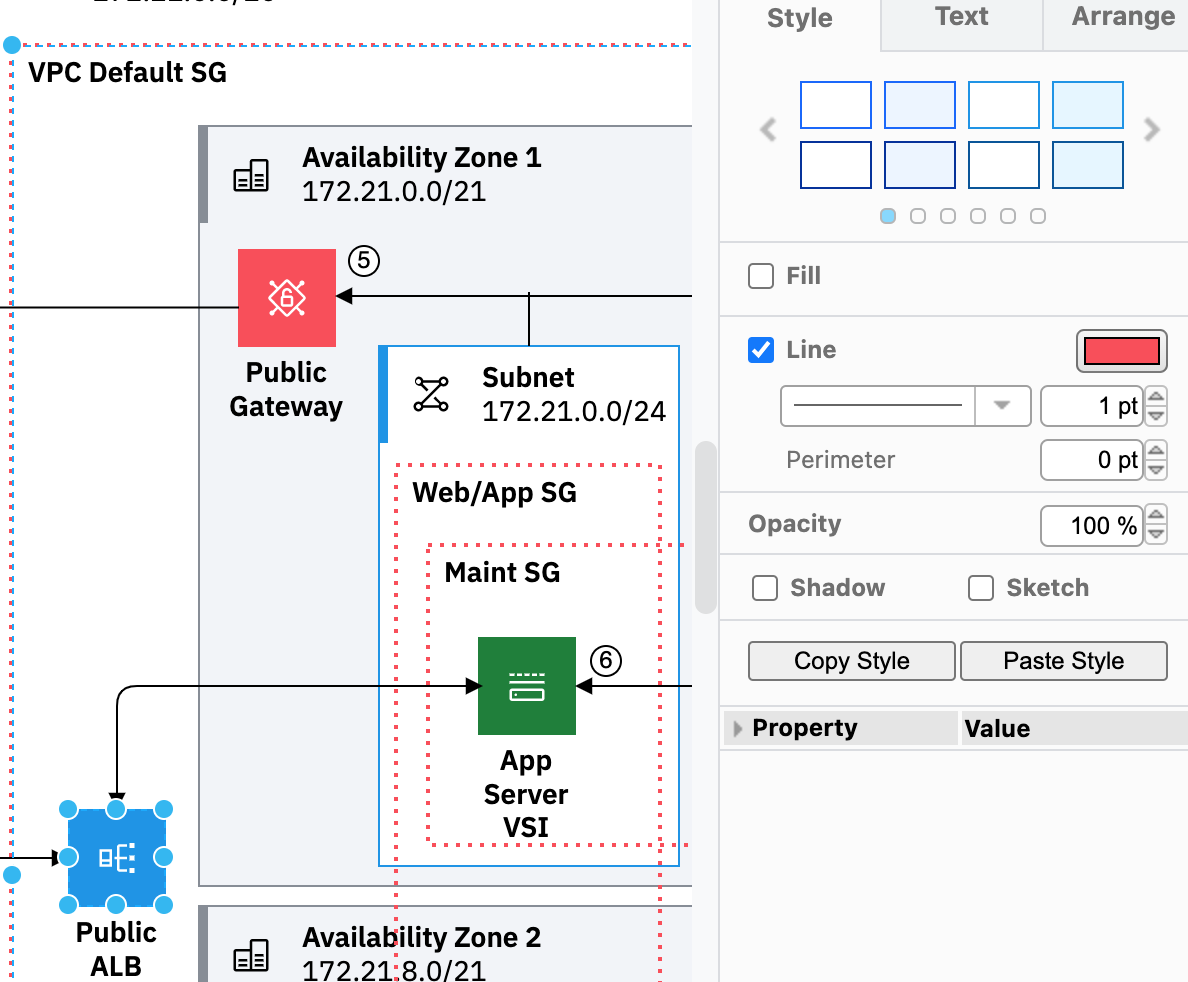Increase line width with up stepper

tap(1156, 396)
